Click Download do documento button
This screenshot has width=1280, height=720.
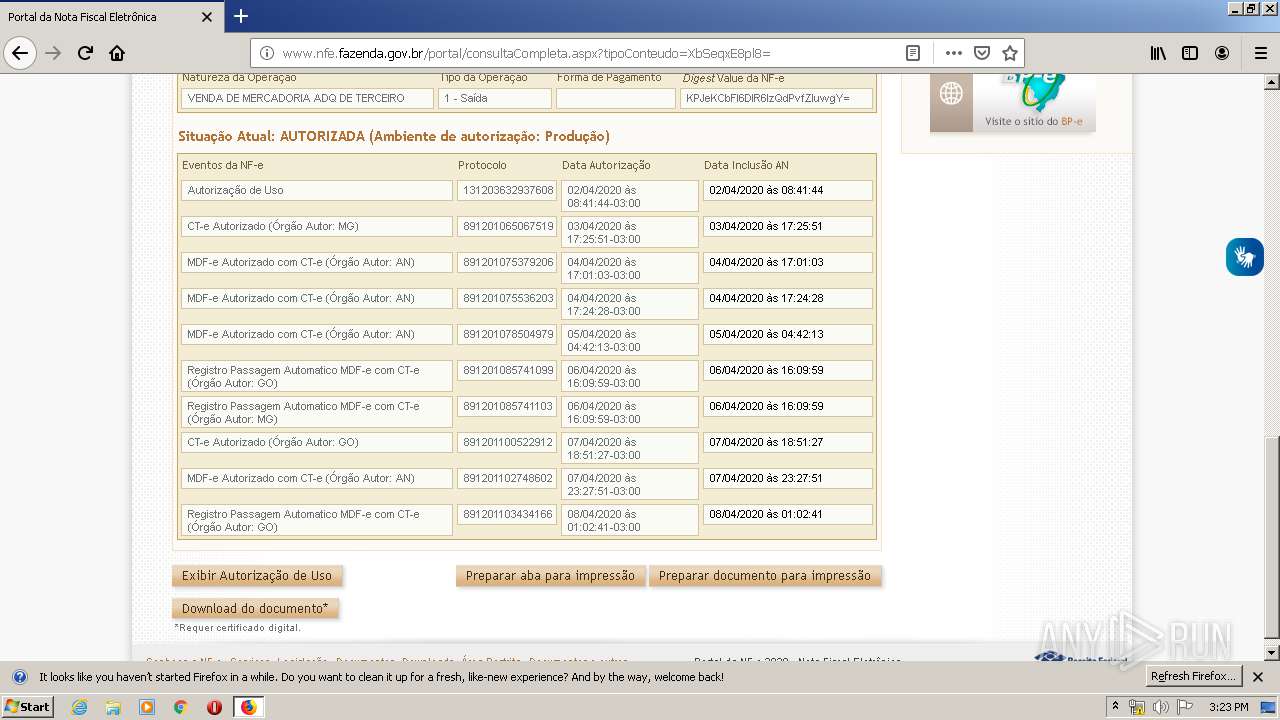255,609
